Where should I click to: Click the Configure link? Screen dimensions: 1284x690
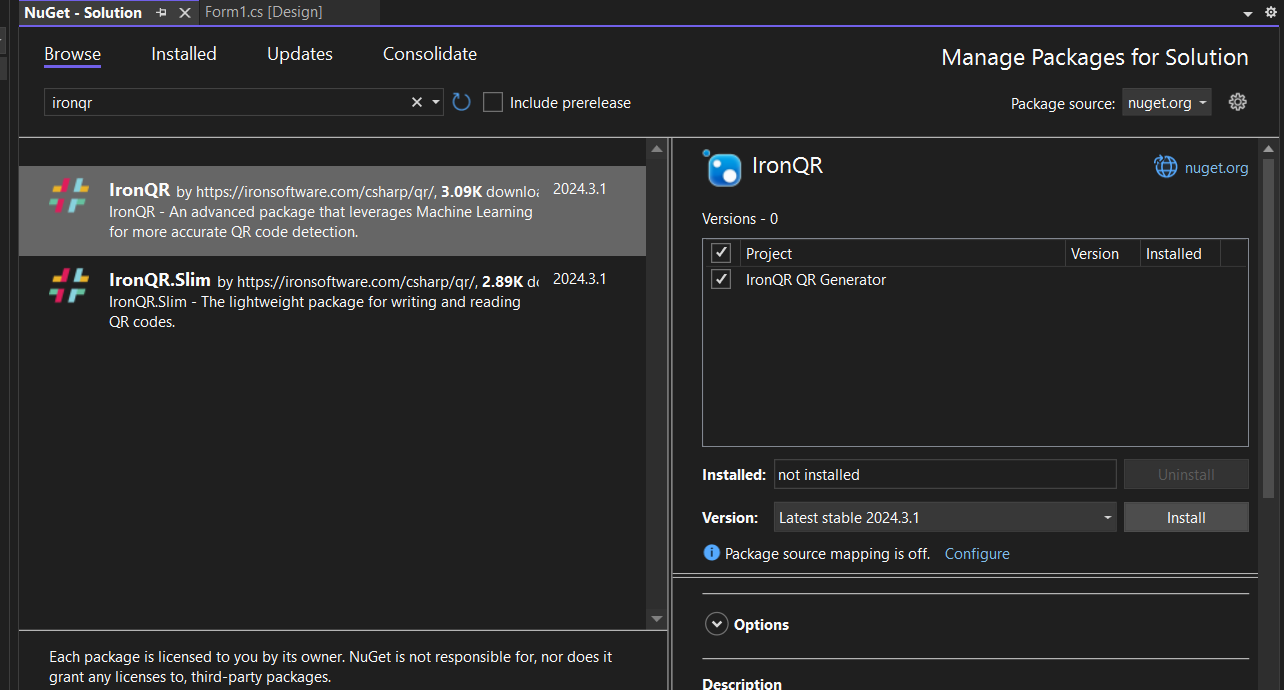coord(977,553)
